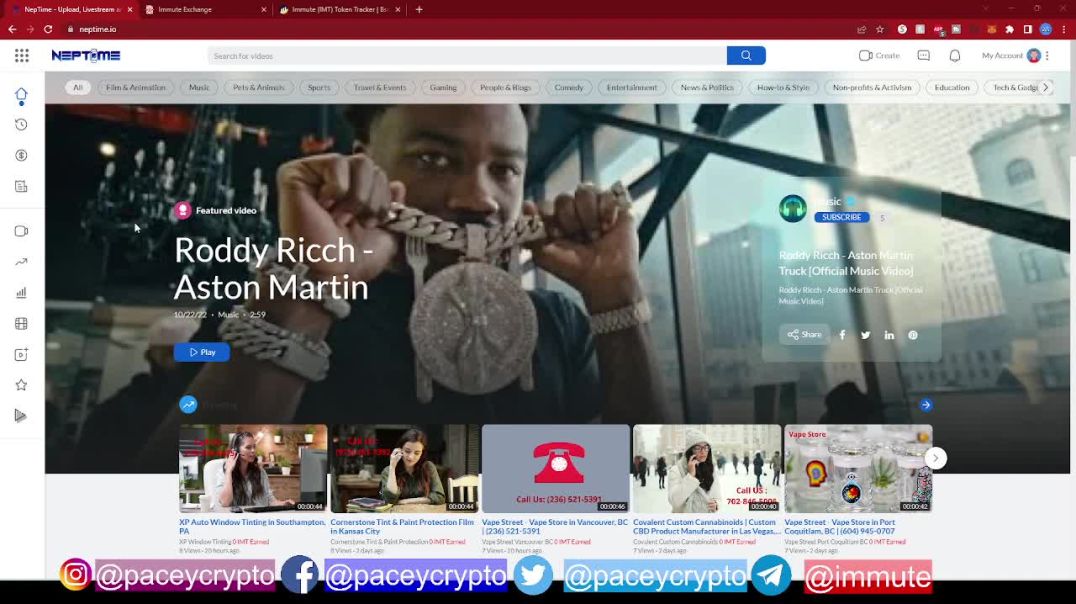Viewport: 1076px width, 604px height.
Task: Open the shorts/clip icon in sidebar
Action: click(x=21, y=354)
